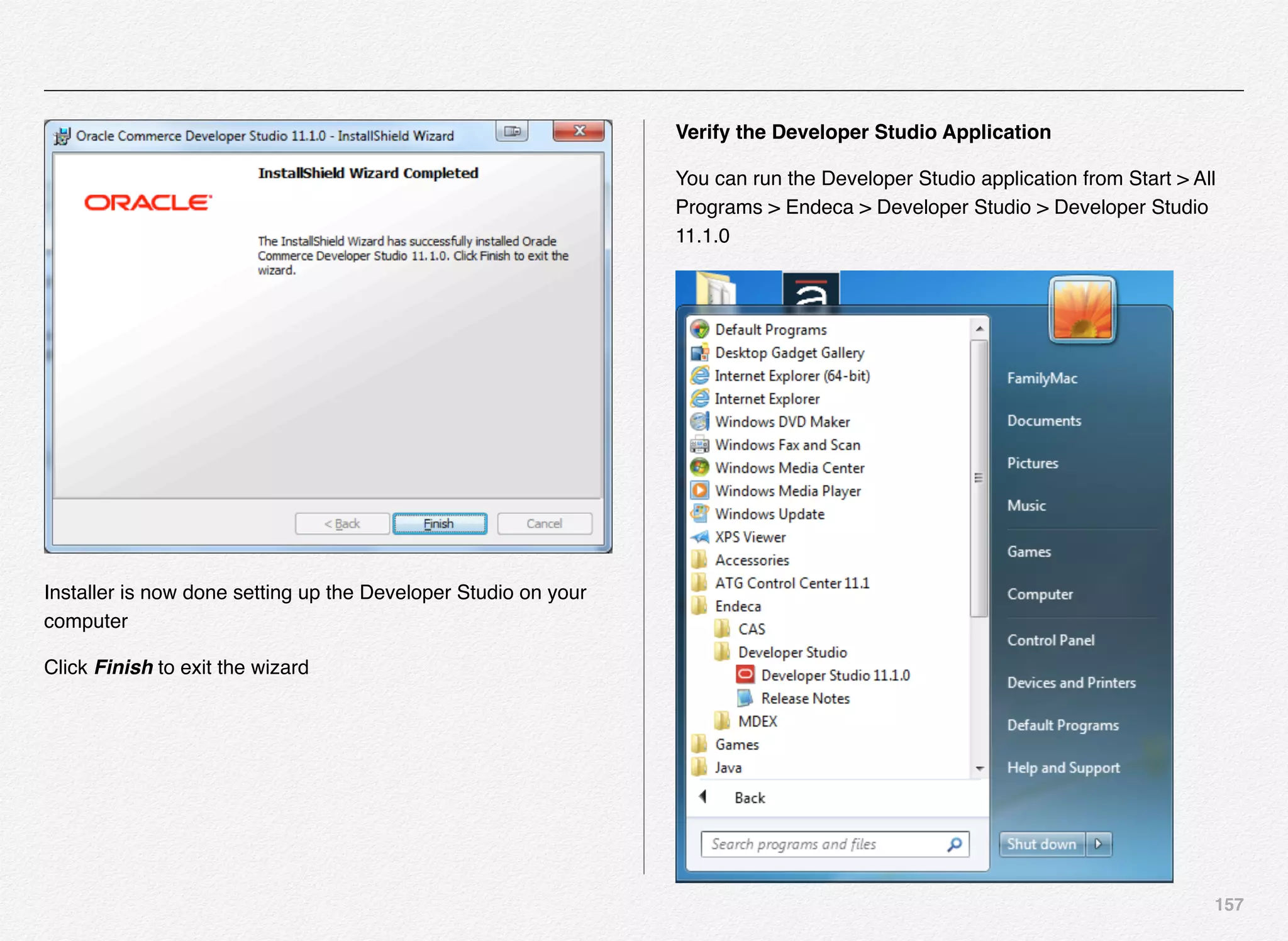Viewport: 1288px width, 941px height.
Task: Click the Windows Update icon
Action: point(699,513)
